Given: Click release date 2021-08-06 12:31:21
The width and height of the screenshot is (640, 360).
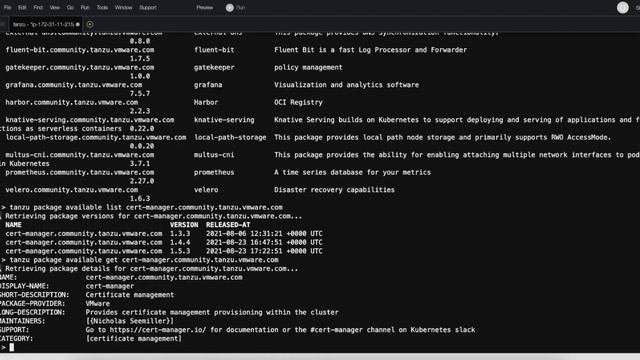Looking at the screenshot, I should [264, 234].
